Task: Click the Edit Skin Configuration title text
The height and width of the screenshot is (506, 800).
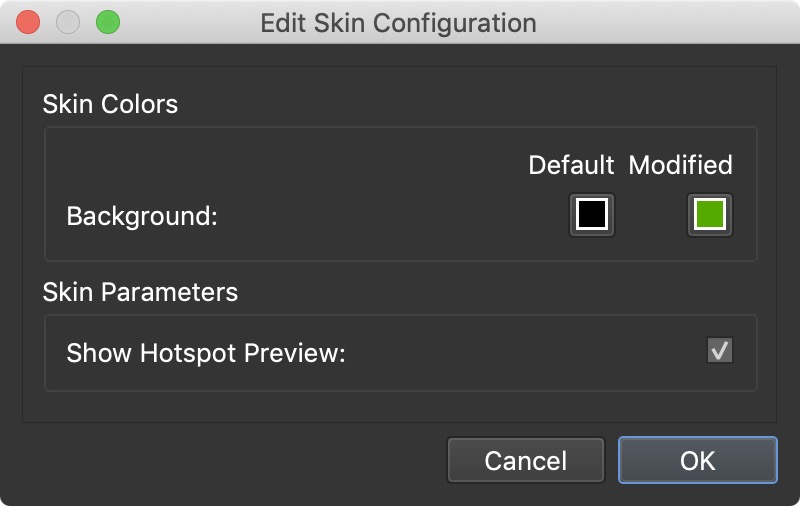Action: pyautogui.click(x=398, y=22)
